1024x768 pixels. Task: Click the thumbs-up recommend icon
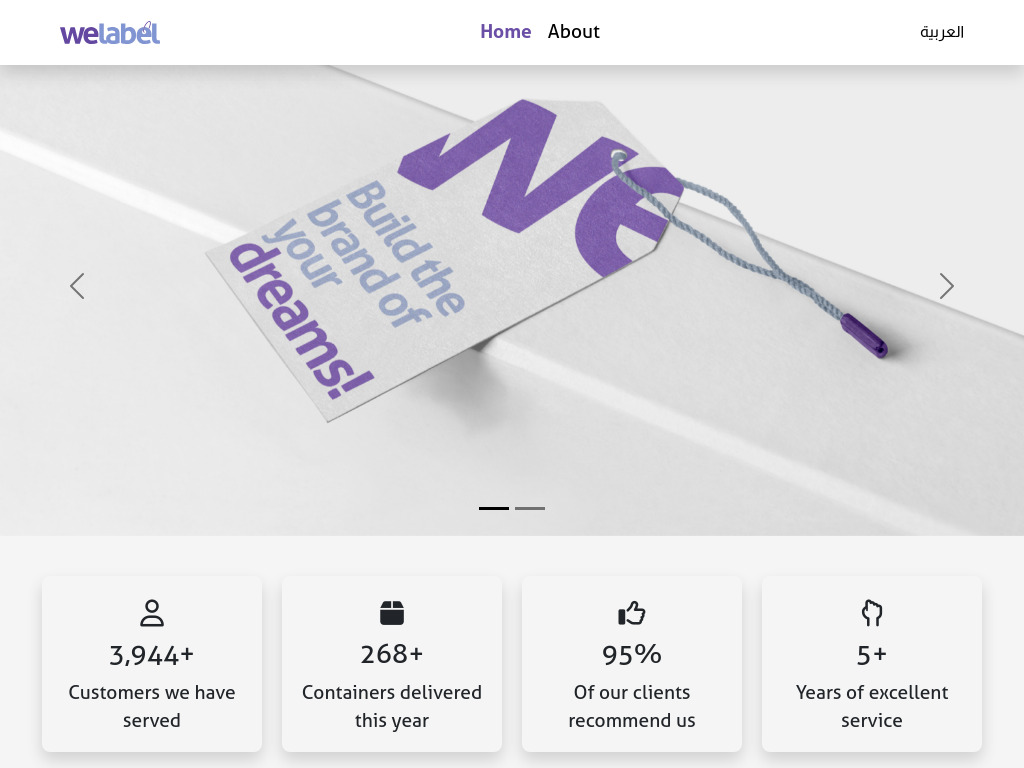click(x=632, y=613)
